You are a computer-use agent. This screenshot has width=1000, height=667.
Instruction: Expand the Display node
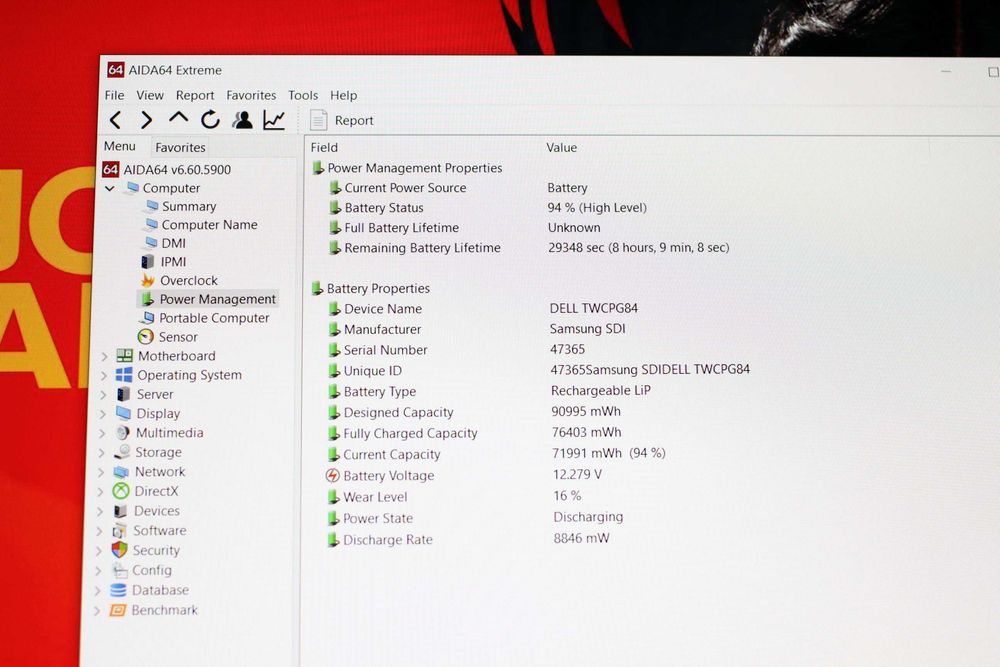point(102,414)
